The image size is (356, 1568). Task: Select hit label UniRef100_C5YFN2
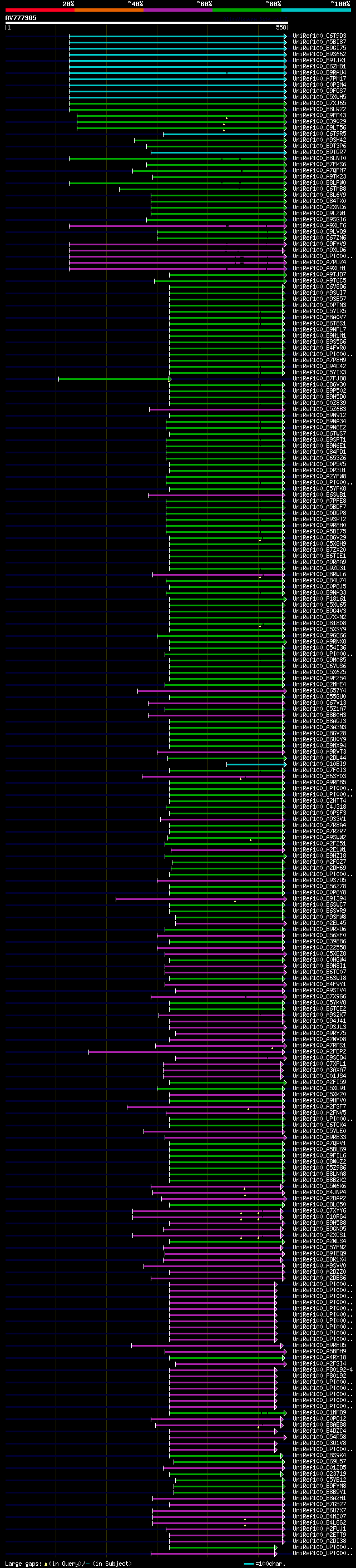click(x=319, y=1247)
